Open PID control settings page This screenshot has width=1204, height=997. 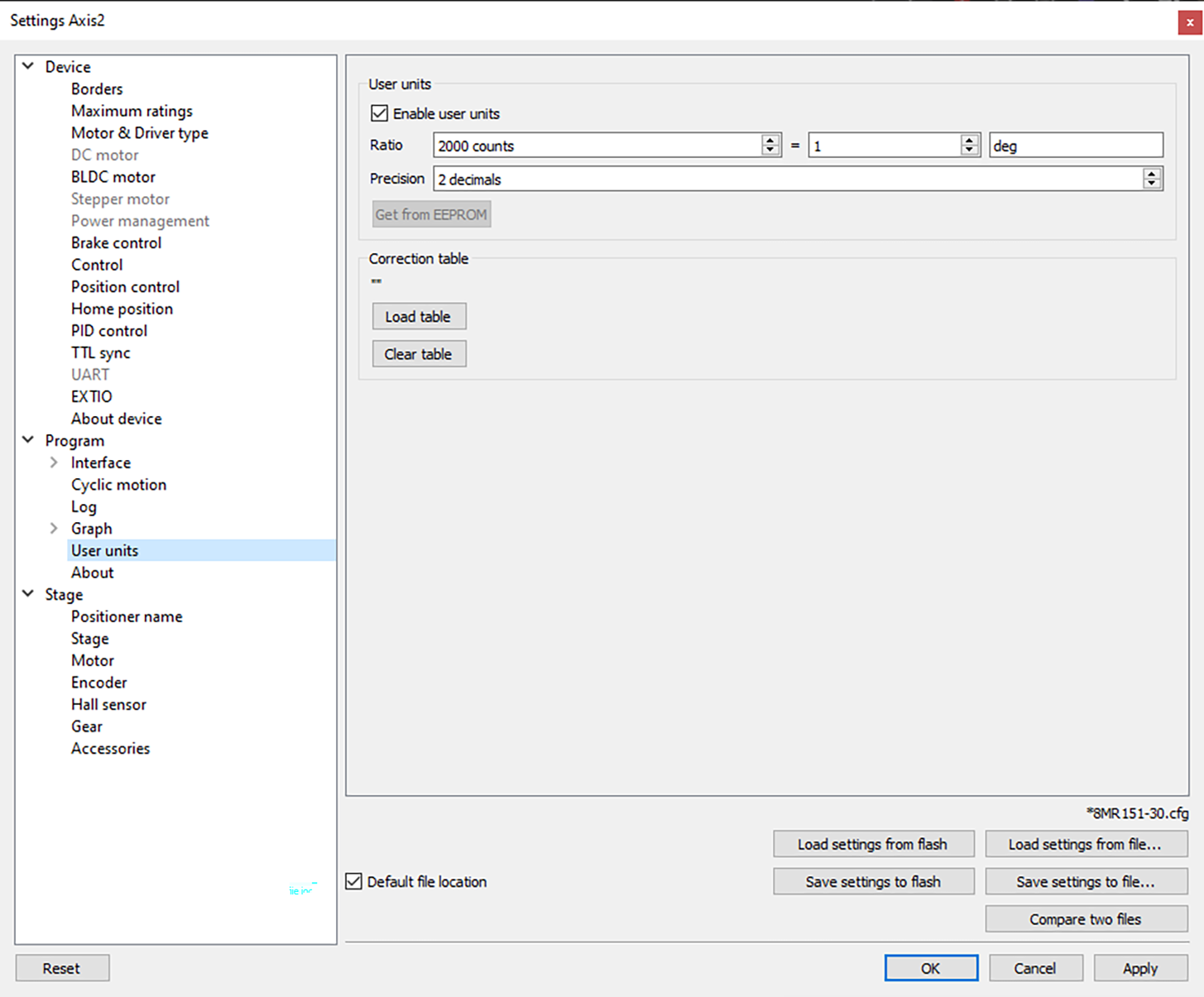point(109,331)
